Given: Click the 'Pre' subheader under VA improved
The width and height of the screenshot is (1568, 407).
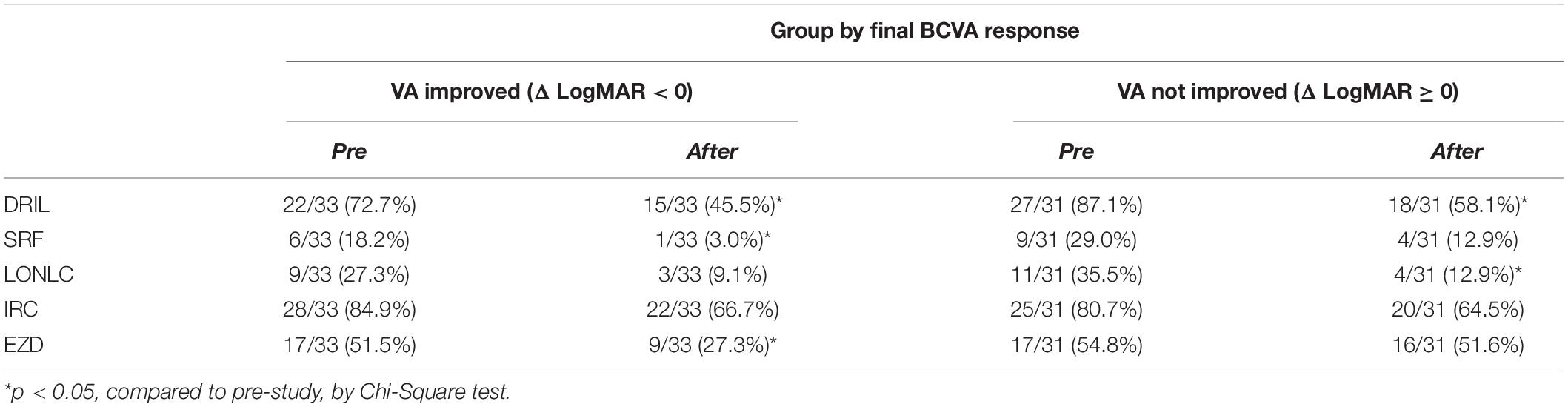Looking at the screenshot, I should 349,151.
